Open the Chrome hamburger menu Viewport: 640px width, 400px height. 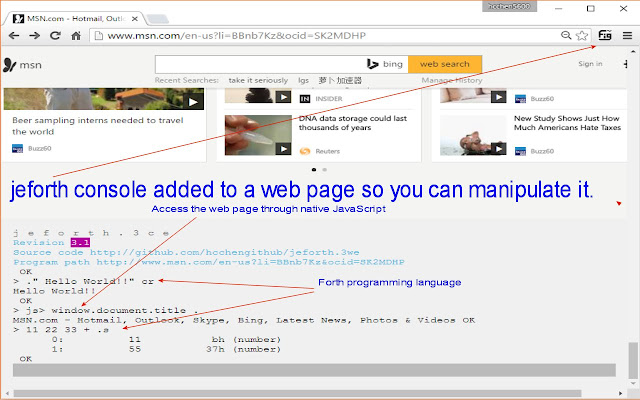[x=627, y=36]
